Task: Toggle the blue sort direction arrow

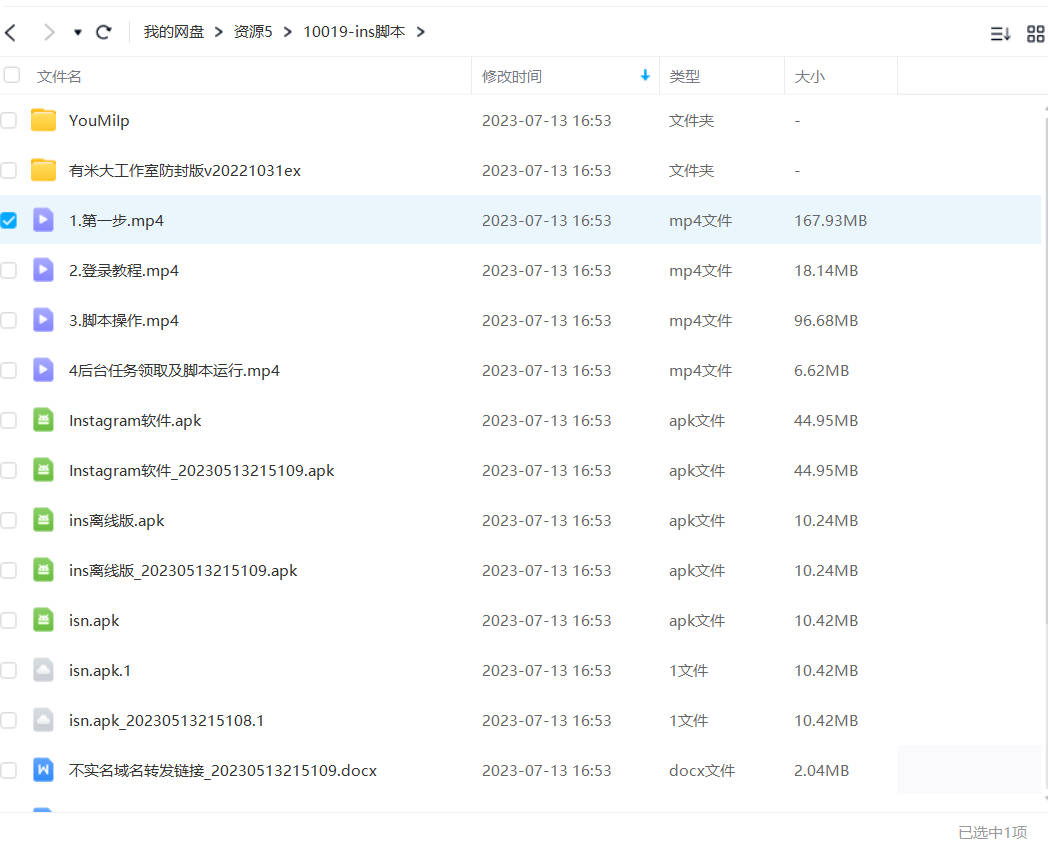Action: click(x=645, y=76)
